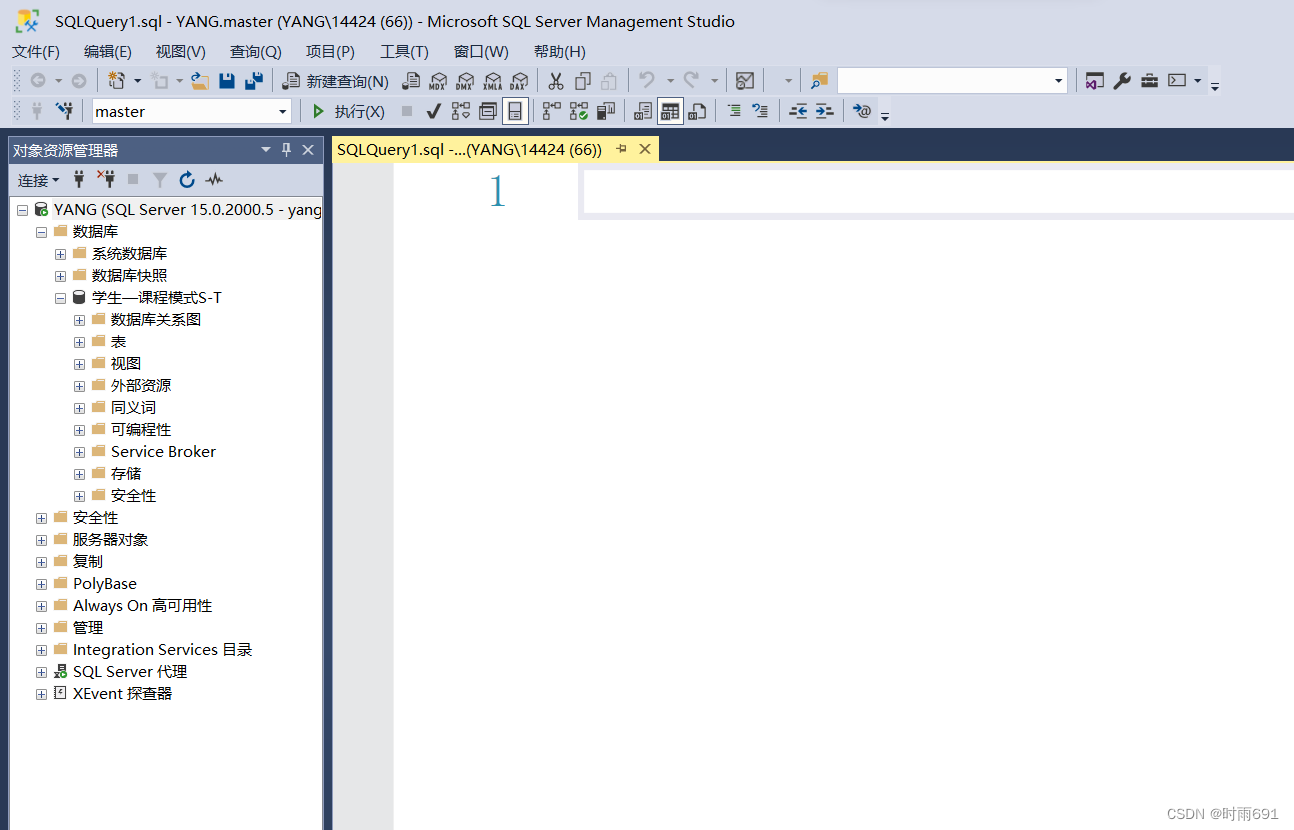Viewport: 1294px width, 830px height.
Task: Open the Toolbox icon
Action: pyautogui.click(x=1149, y=81)
